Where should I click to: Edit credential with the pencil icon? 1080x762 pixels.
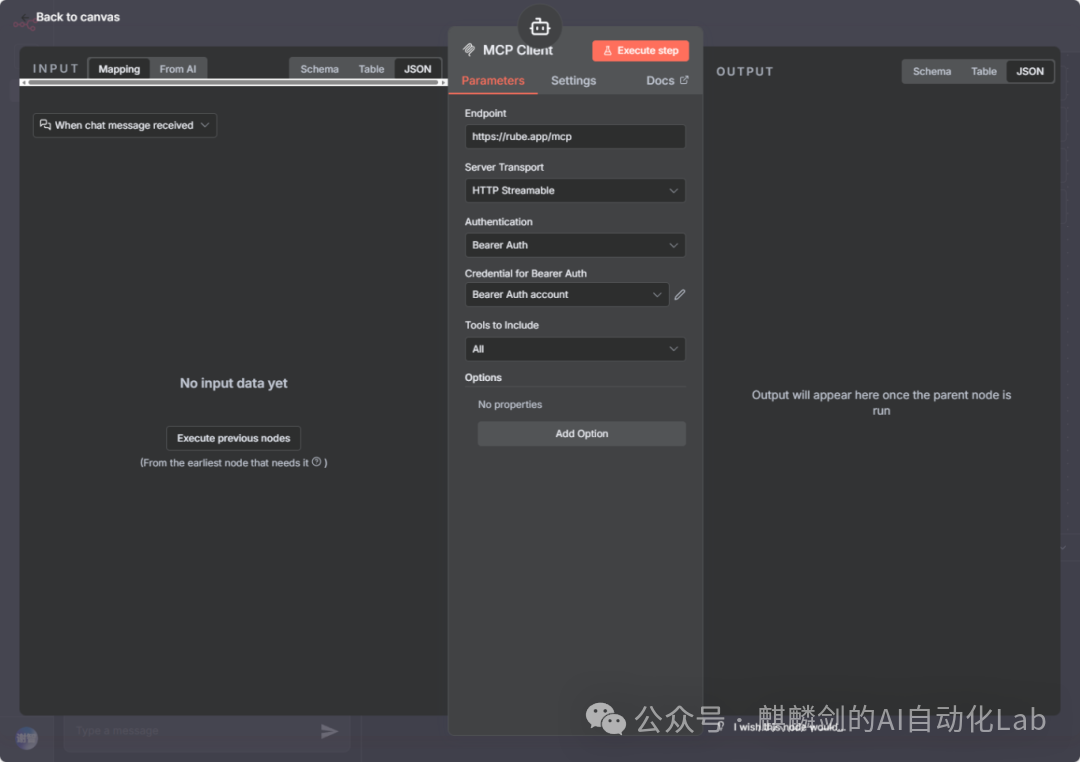coord(680,295)
